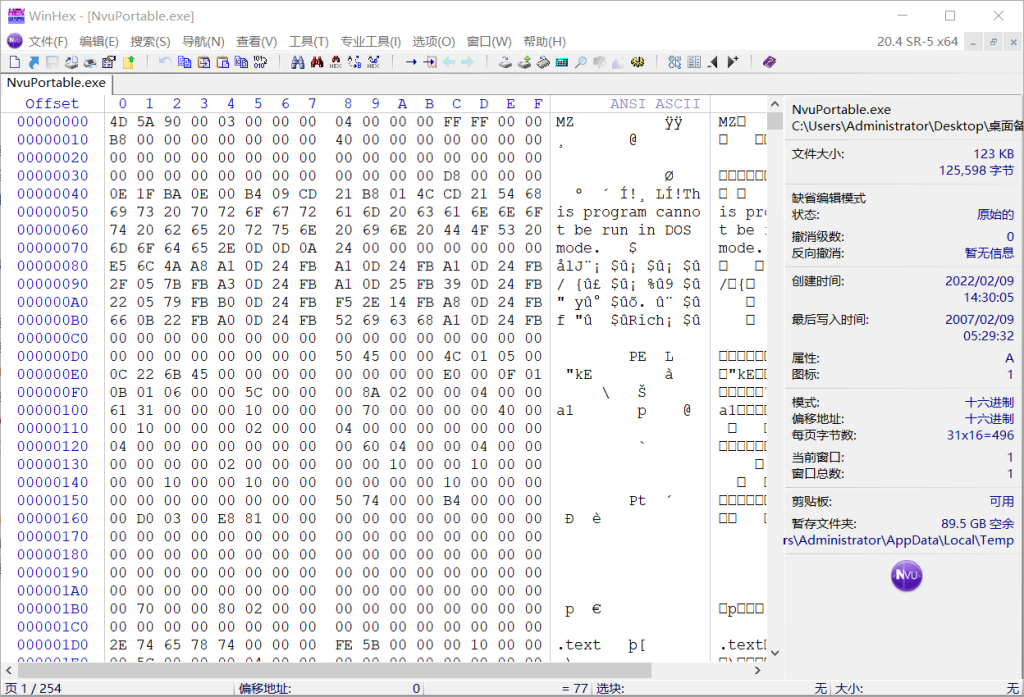Open the 窗口(W) menu
The height and width of the screenshot is (697, 1024).
coord(489,42)
